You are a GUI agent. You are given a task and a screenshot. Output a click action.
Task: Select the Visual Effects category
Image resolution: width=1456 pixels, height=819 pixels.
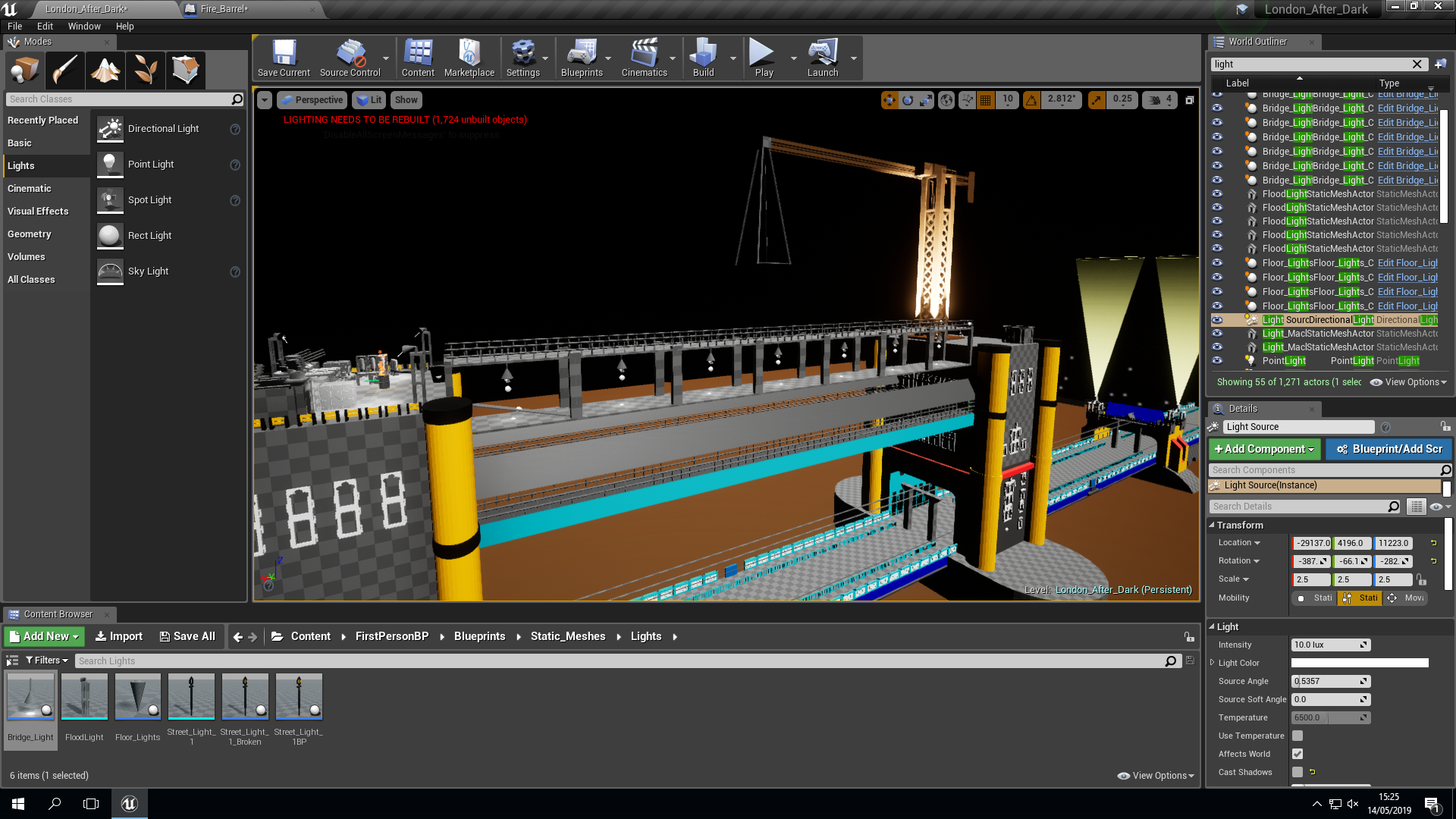pyautogui.click(x=38, y=211)
